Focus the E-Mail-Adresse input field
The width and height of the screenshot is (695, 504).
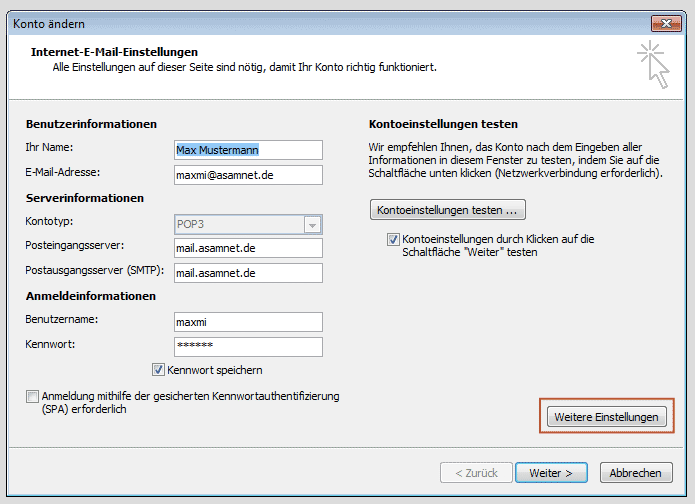click(248, 175)
